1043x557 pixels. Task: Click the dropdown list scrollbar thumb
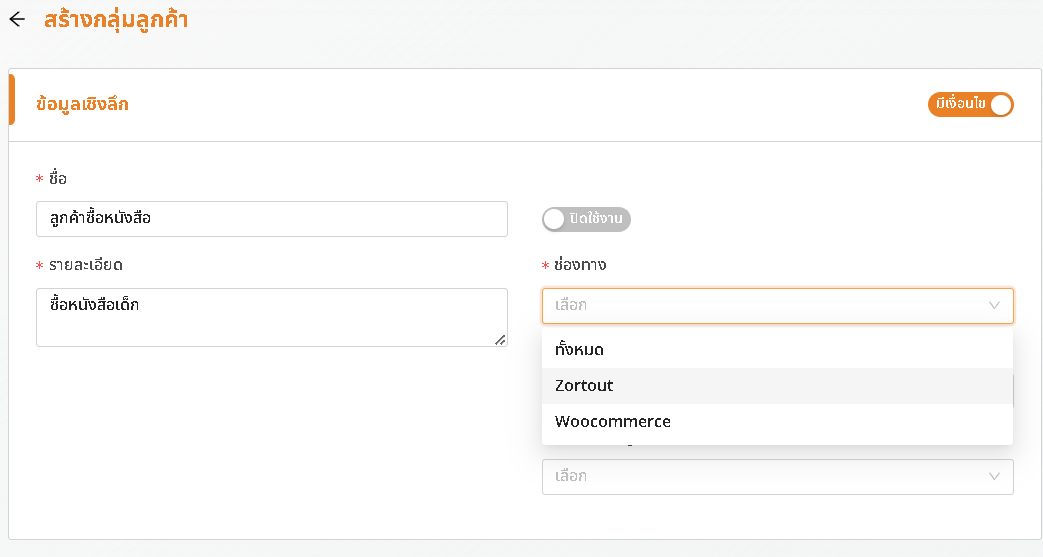click(1013, 391)
